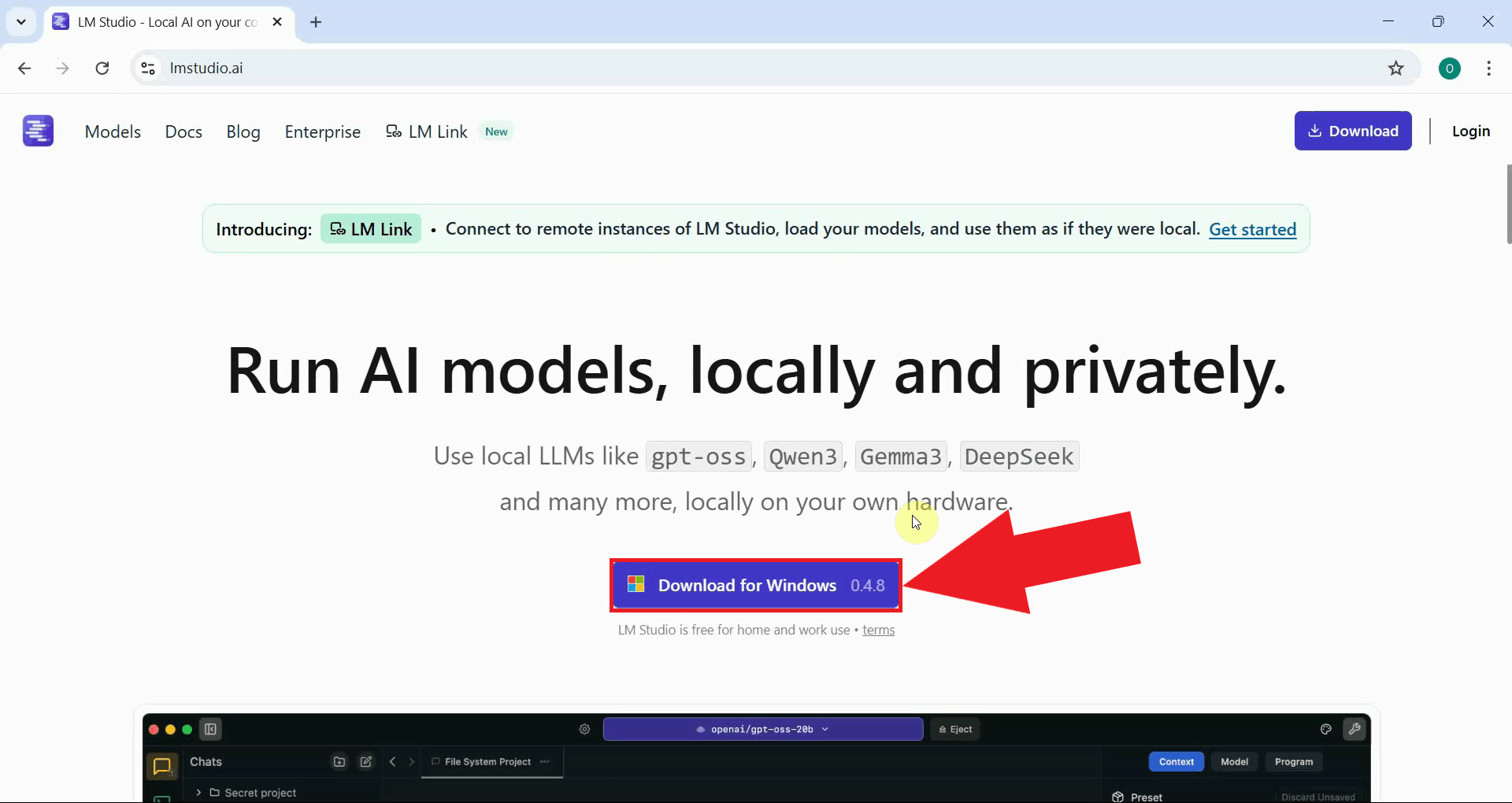This screenshot has height=803, width=1512.
Task: Click the LM Studio logo icon
Action: (38, 131)
